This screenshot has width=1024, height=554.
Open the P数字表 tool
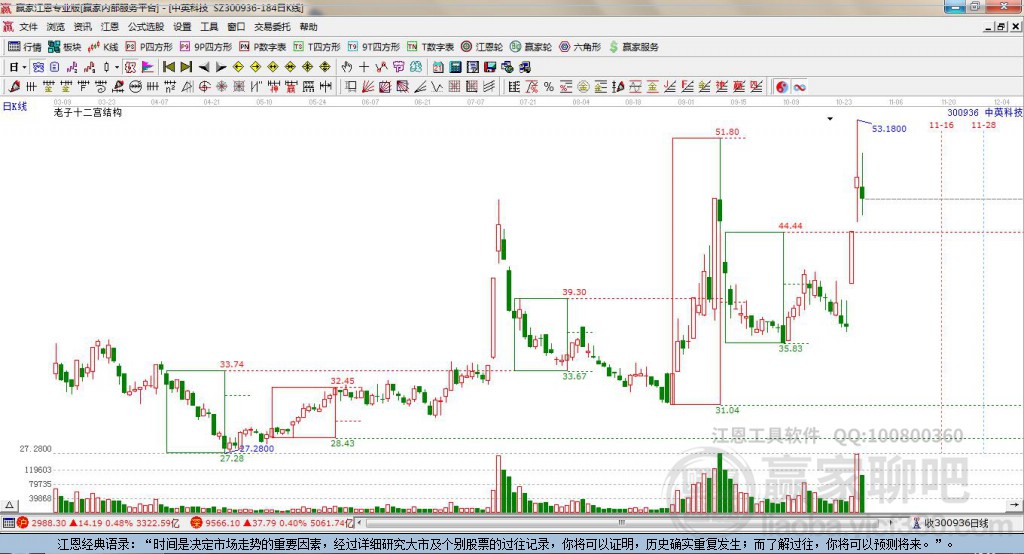click(263, 47)
